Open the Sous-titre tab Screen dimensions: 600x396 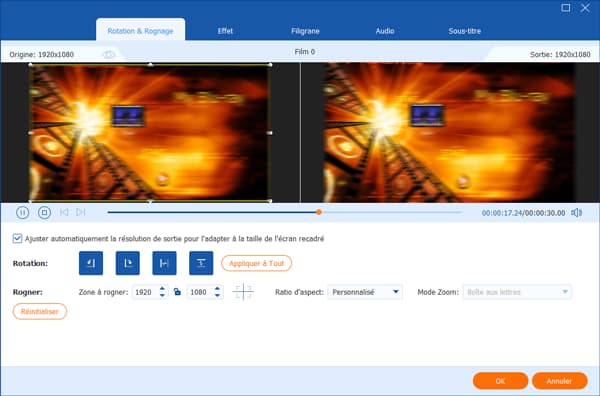[x=465, y=31]
